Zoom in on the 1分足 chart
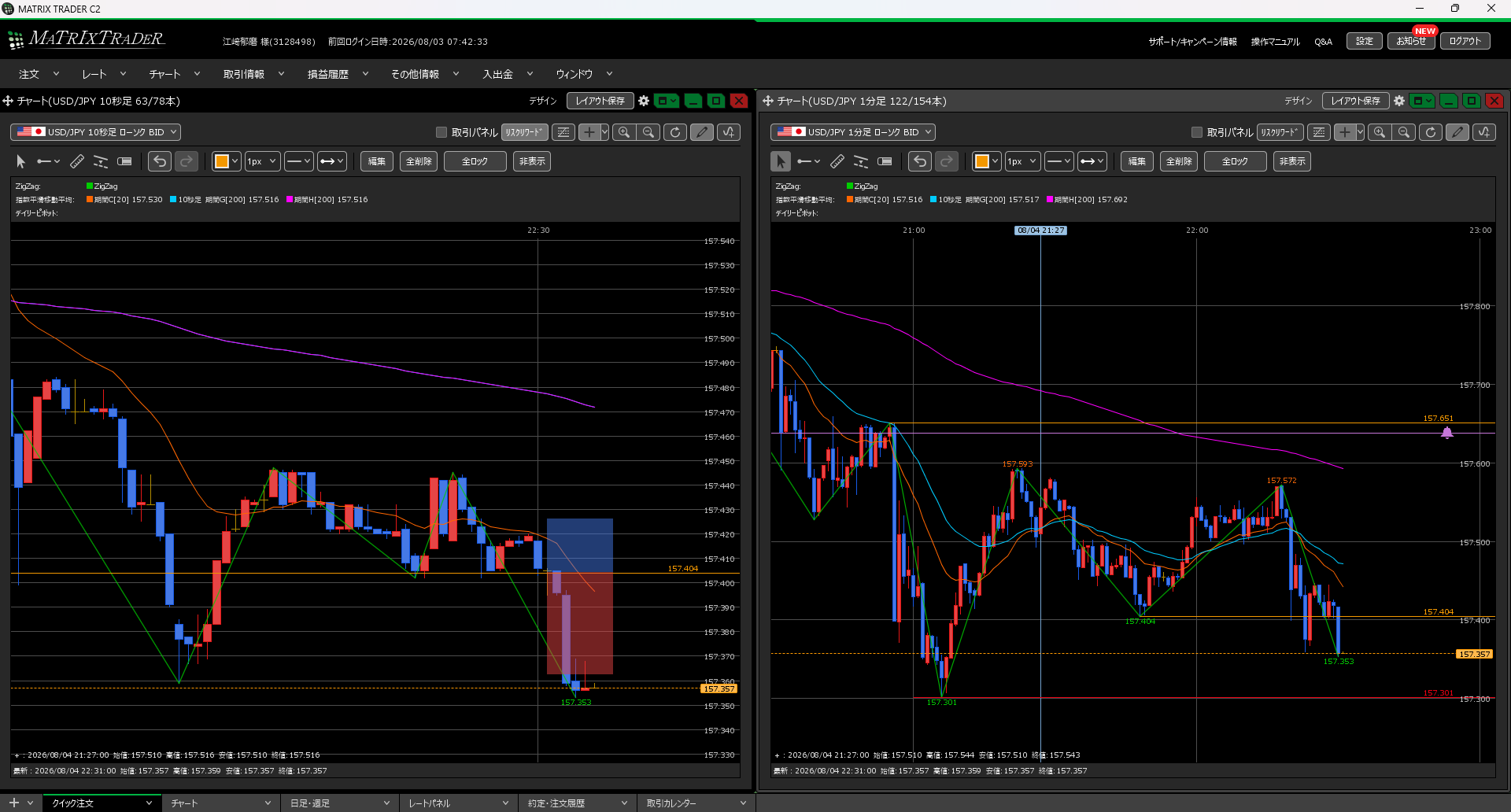Viewport: 1511px width, 812px height. [1380, 132]
